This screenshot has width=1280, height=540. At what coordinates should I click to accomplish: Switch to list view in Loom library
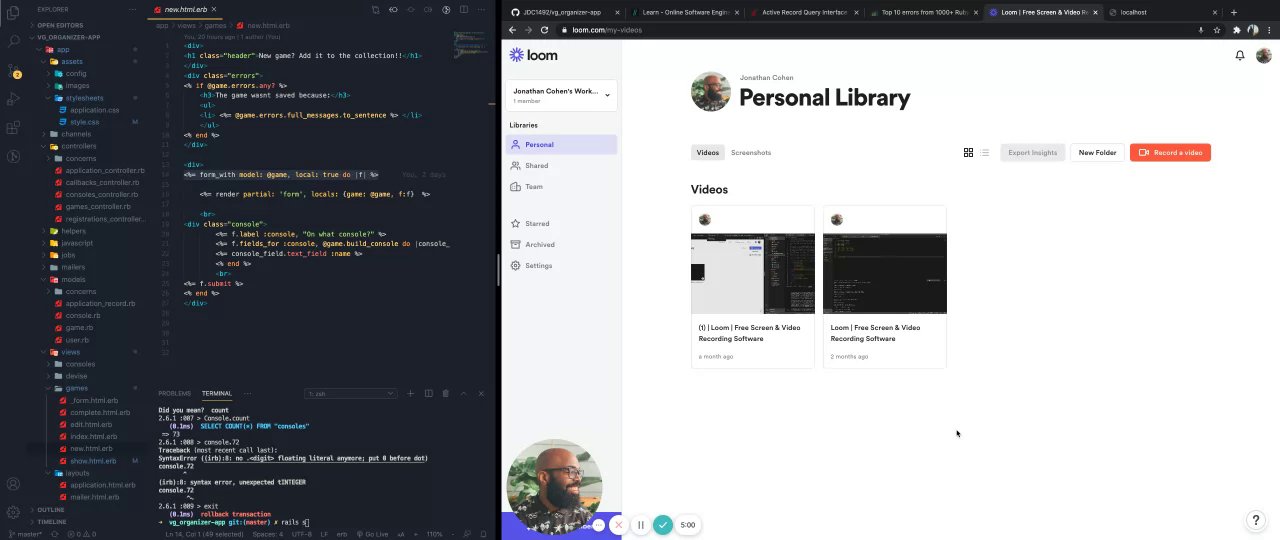984,152
